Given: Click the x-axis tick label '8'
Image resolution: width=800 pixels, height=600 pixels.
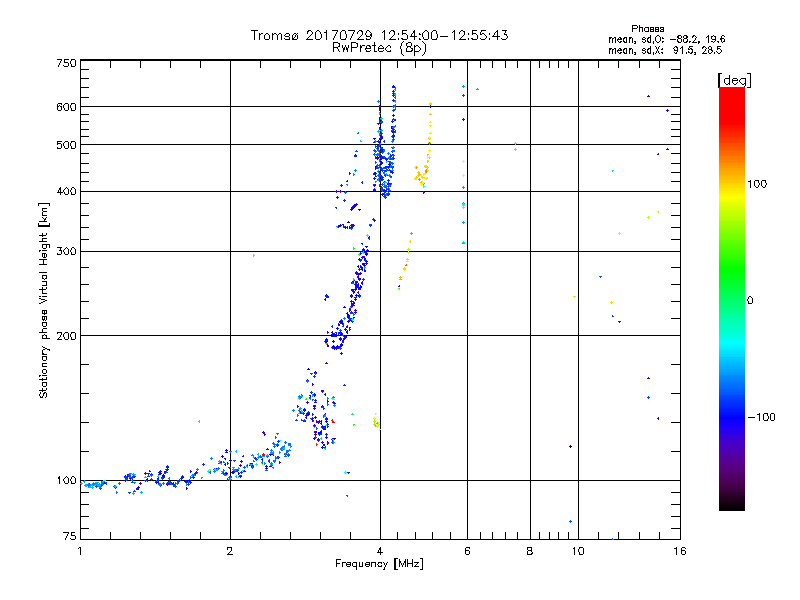Looking at the screenshot, I should 530,552.
